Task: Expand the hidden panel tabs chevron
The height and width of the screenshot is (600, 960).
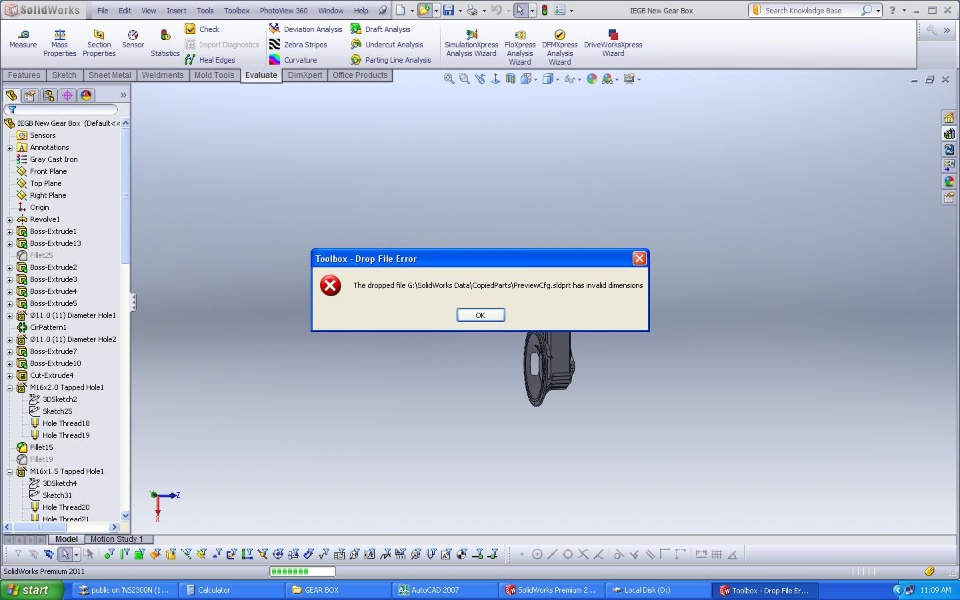Action: 123,95
